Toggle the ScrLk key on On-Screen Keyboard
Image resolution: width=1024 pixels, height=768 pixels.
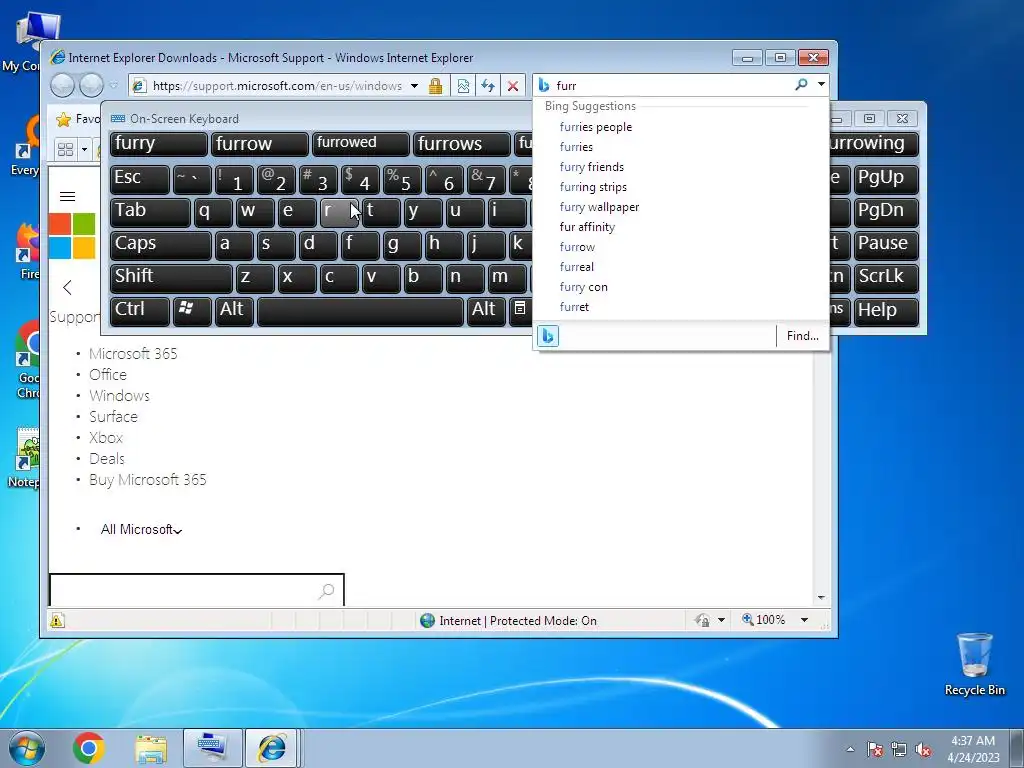886,277
